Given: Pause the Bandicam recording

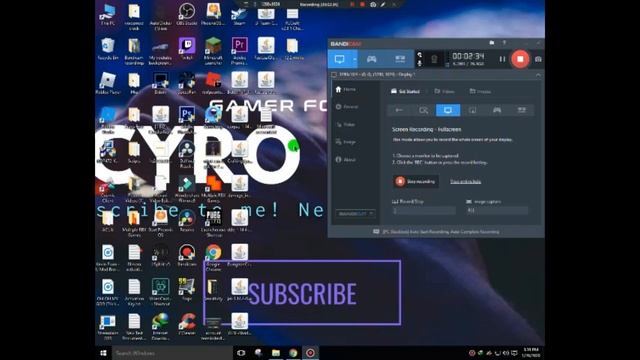Looking at the screenshot, I should click(x=502, y=59).
